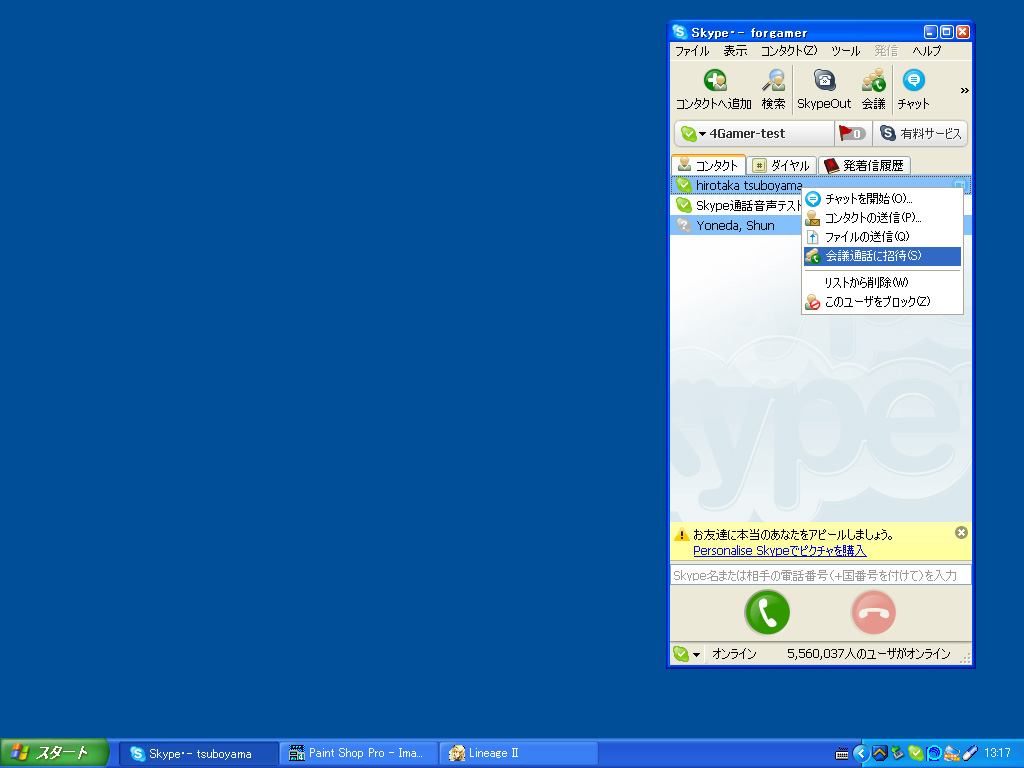Switch to Paint Shop Pro taskbar button

click(x=359, y=754)
